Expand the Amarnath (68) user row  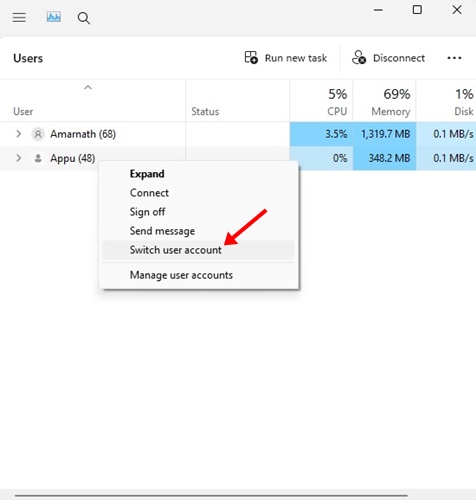pyautogui.click(x=19, y=134)
